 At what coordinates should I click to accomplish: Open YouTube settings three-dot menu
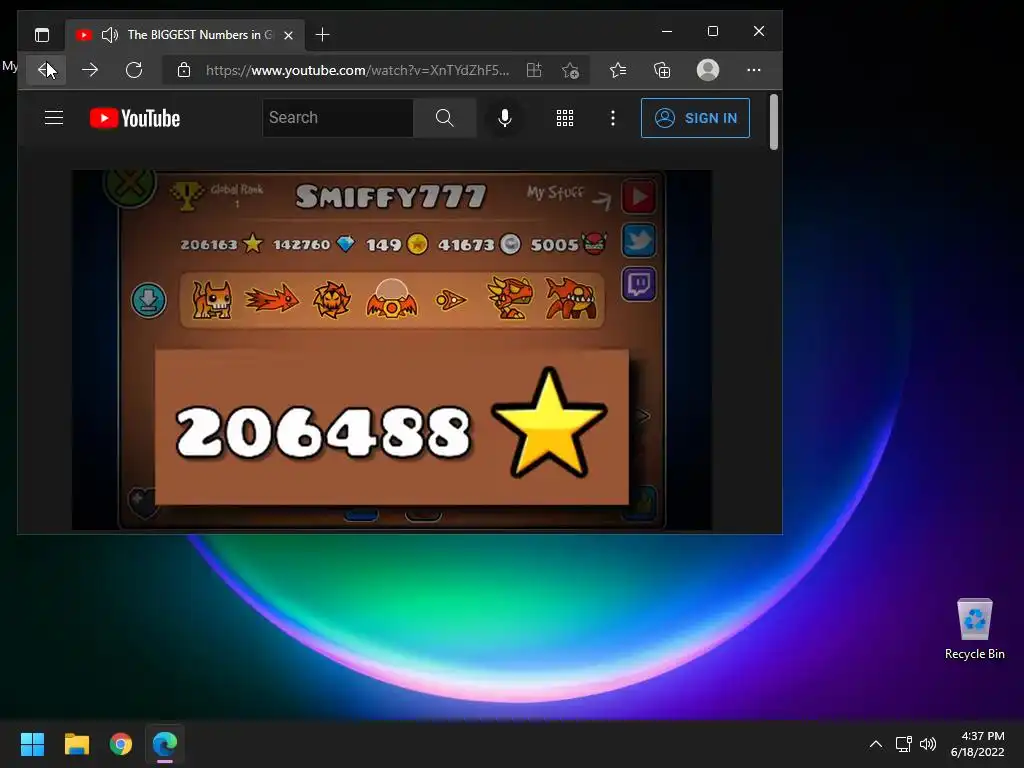[613, 118]
